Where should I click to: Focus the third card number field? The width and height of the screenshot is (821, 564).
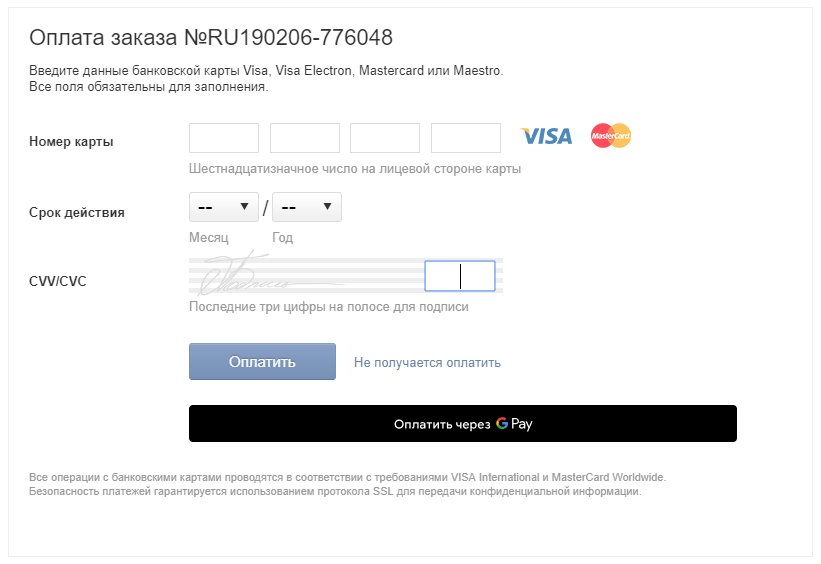385,138
